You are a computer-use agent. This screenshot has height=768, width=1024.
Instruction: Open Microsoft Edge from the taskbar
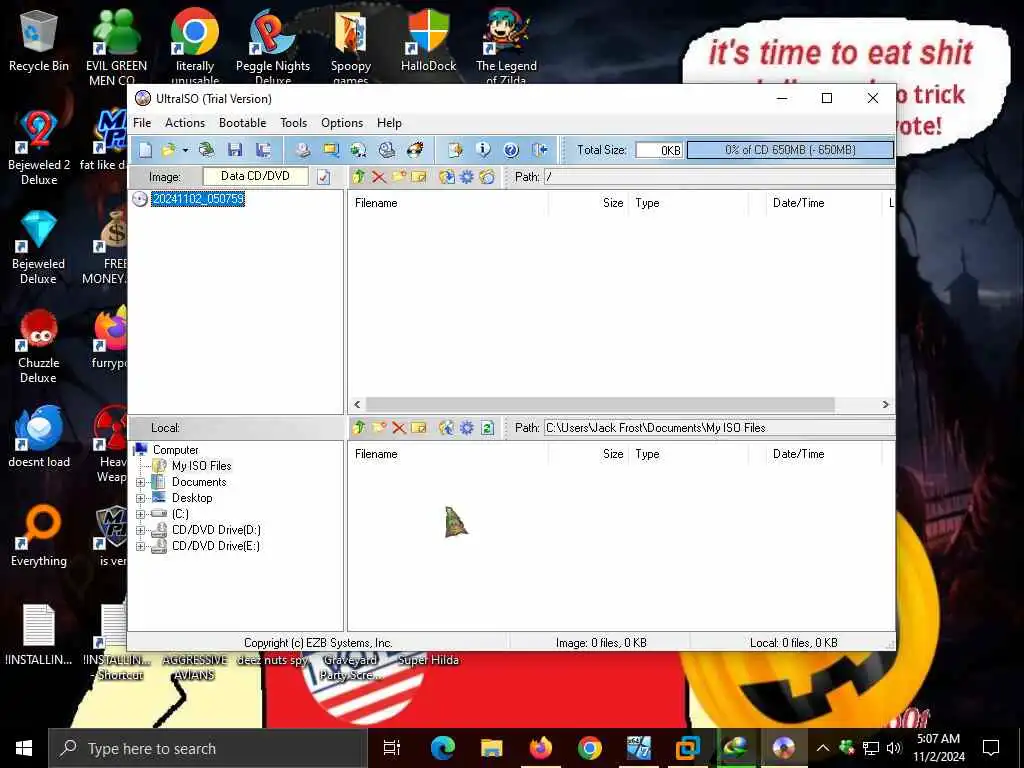coord(443,748)
